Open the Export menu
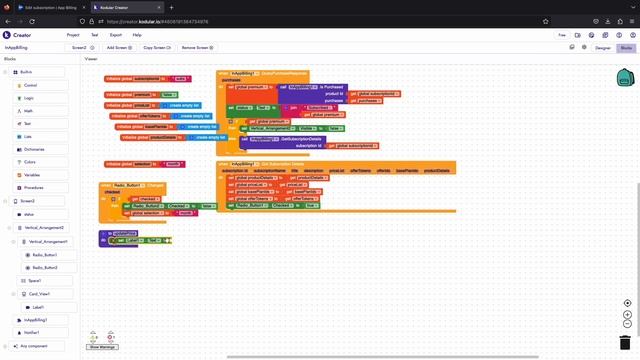Screen dimensions: 640x360 click(116, 35)
